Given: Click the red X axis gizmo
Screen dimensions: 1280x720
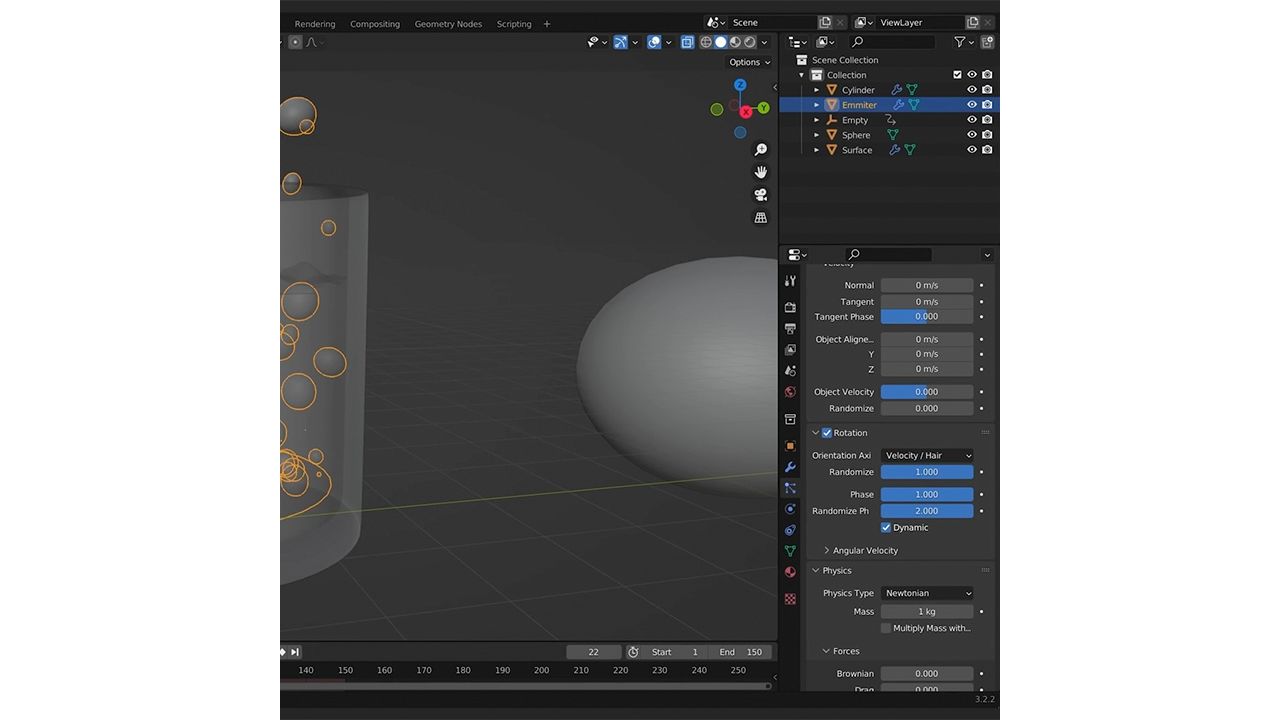Looking at the screenshot, I should [745, 112].
